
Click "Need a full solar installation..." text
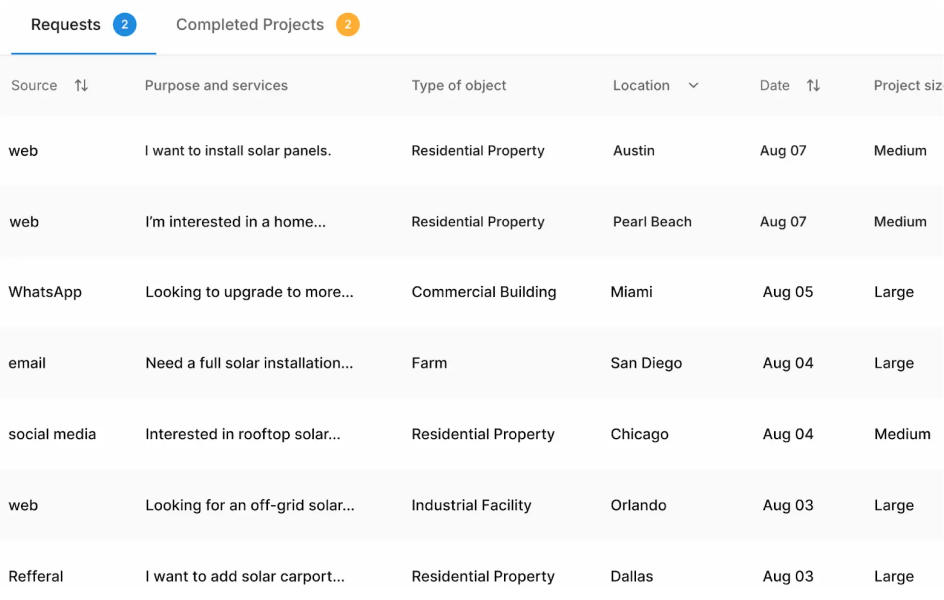point(249,364)
